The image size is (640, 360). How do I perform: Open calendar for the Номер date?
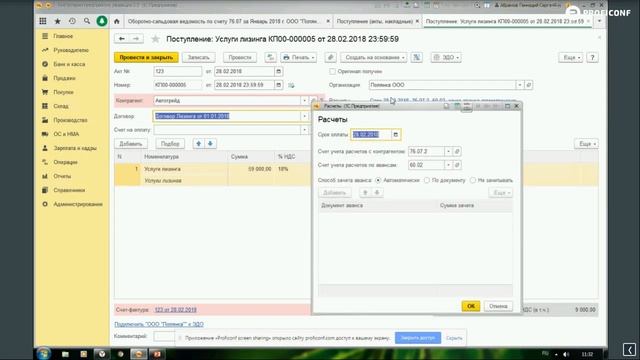[278, 85]
